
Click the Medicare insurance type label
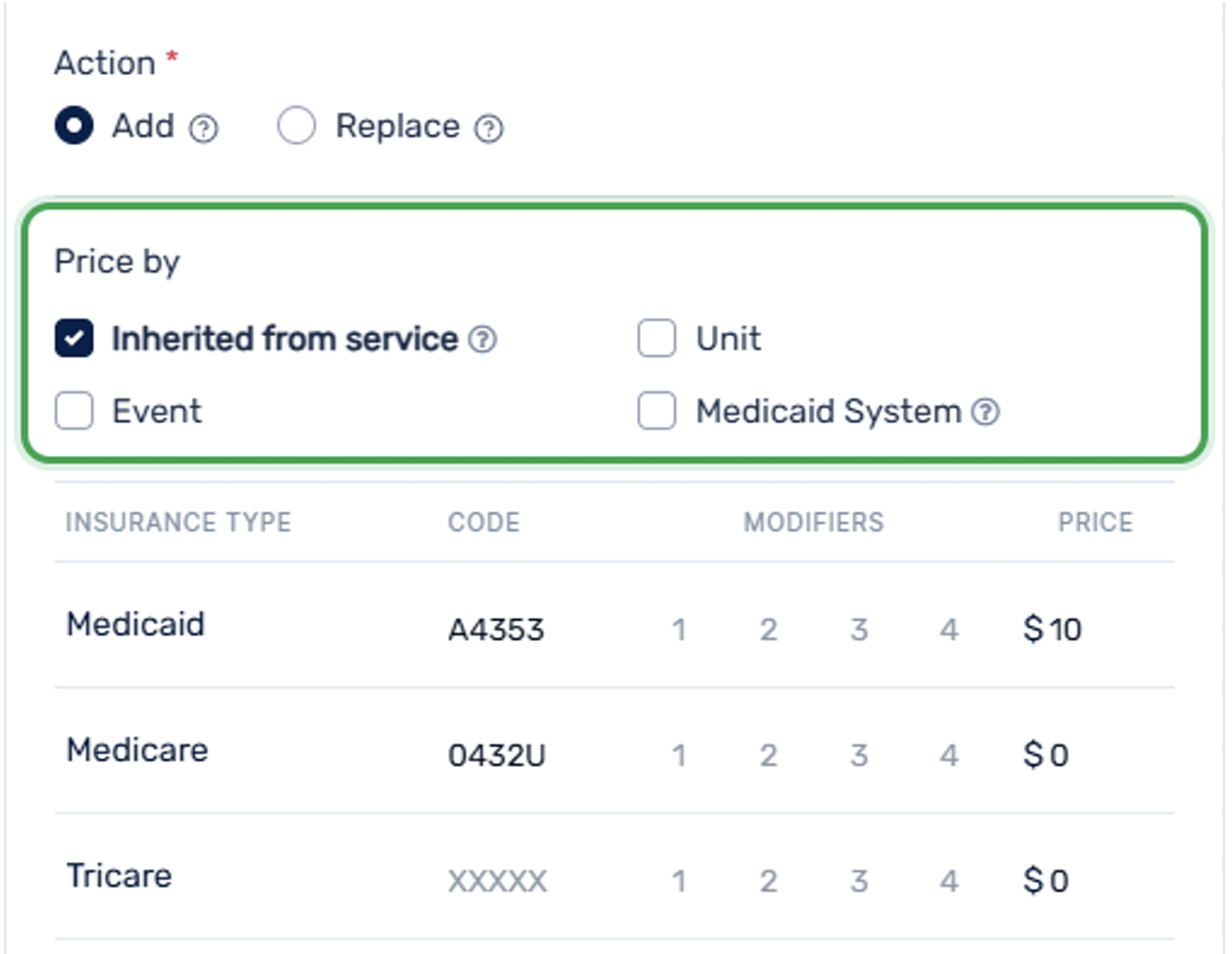coord(137,750)
